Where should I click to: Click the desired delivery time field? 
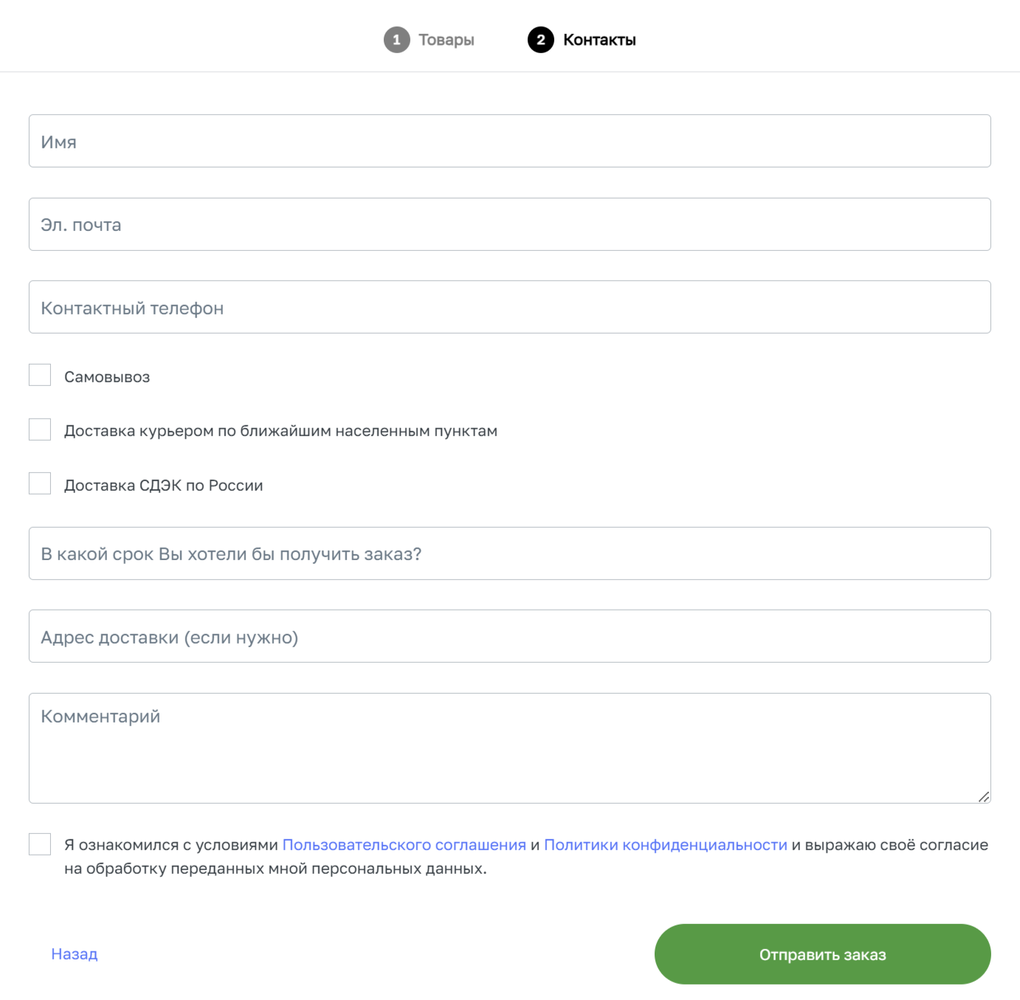[509, 553]
